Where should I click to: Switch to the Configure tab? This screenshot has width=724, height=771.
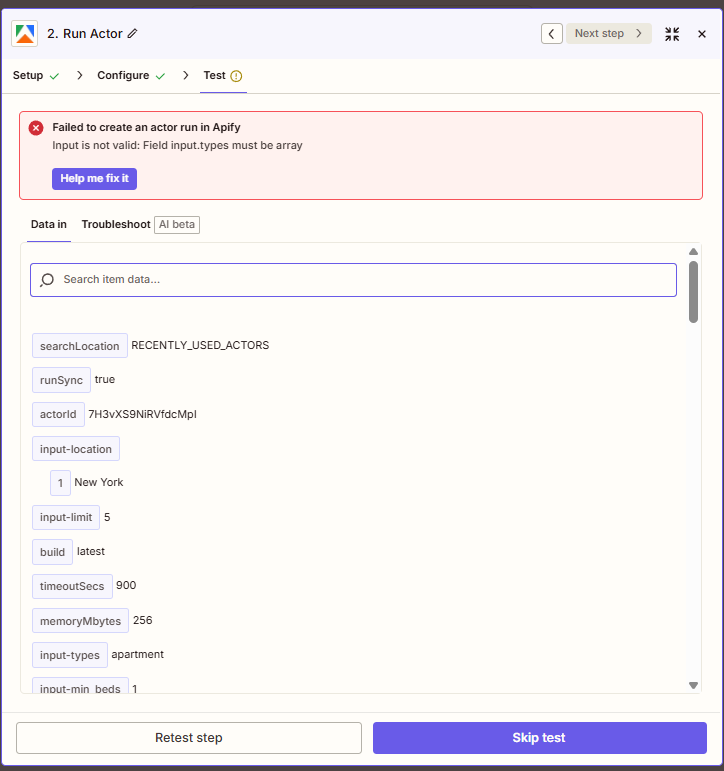pyautogui.click(x=123, y=76)
